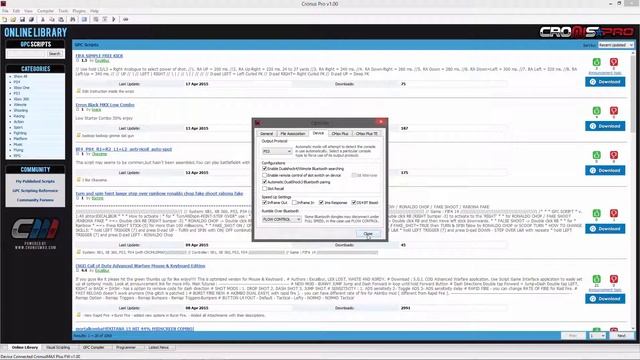Toggle the DS4 BT Boost checkbox
640x360 pixels.
pos(353,202)
